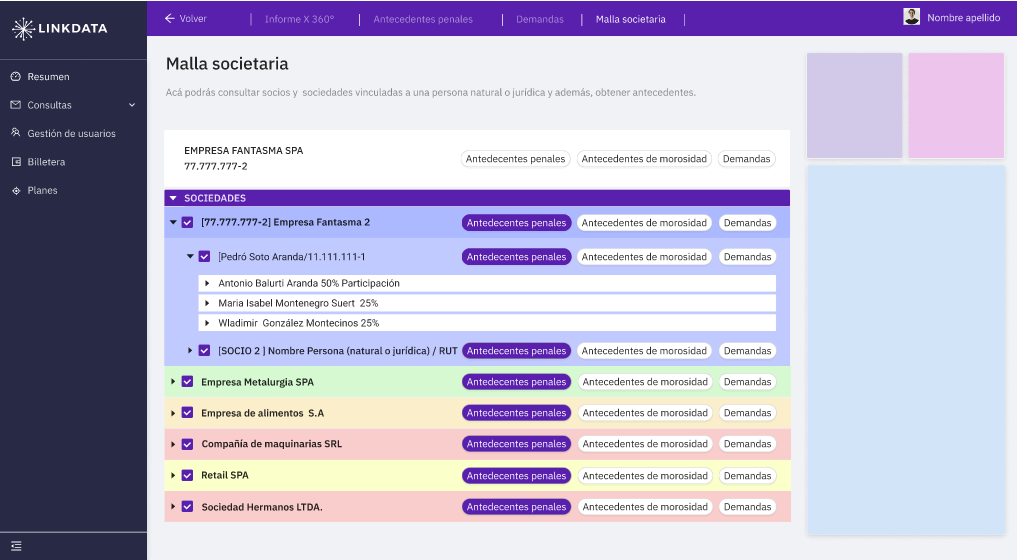
Task: Expand Empresa Metalurgia SPA row
Action: (x=173, y=382)
